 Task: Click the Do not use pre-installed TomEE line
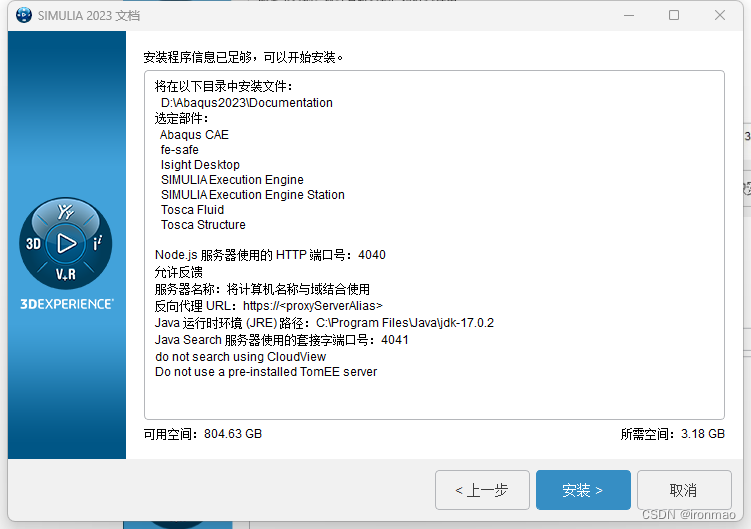(266, 372)
